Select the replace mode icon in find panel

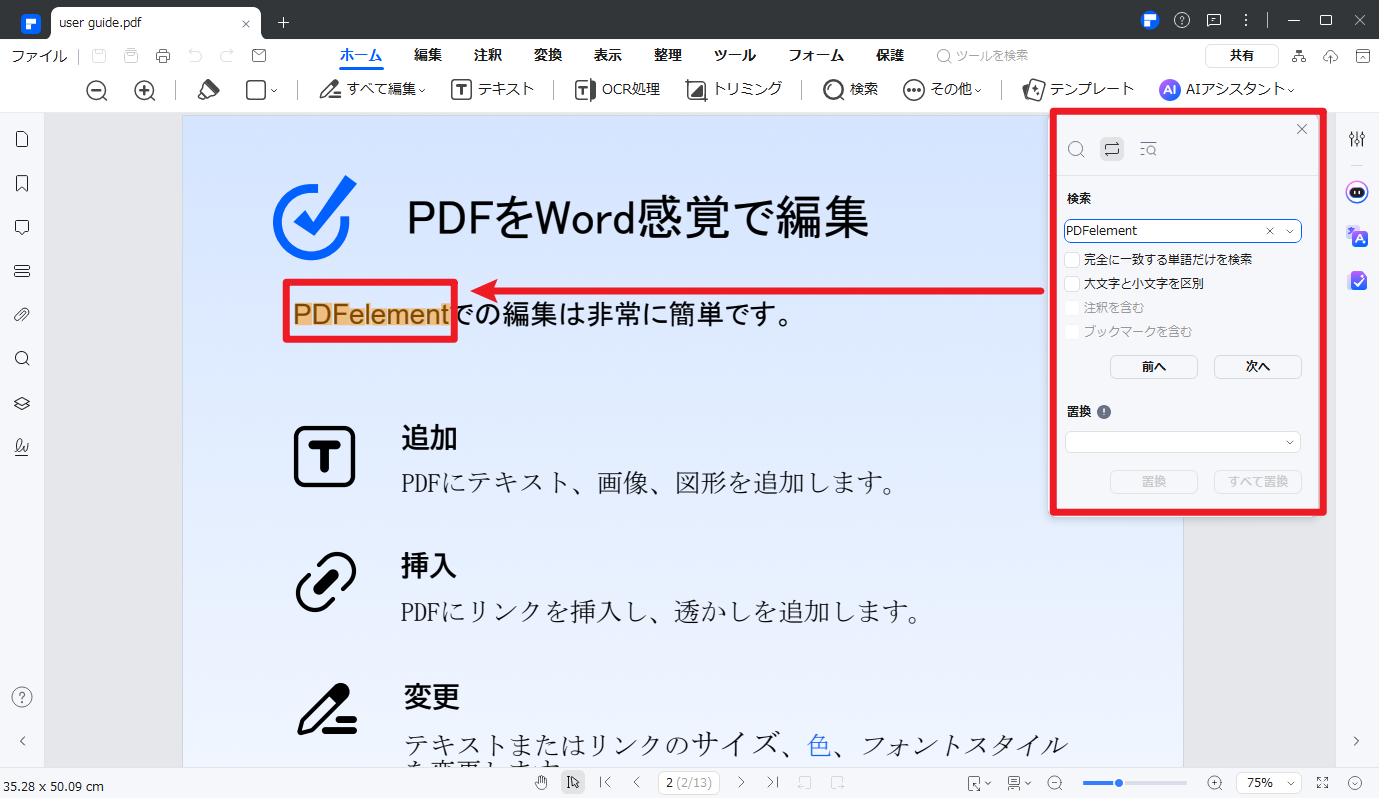pyautogui.click(x=1112, y=150)
